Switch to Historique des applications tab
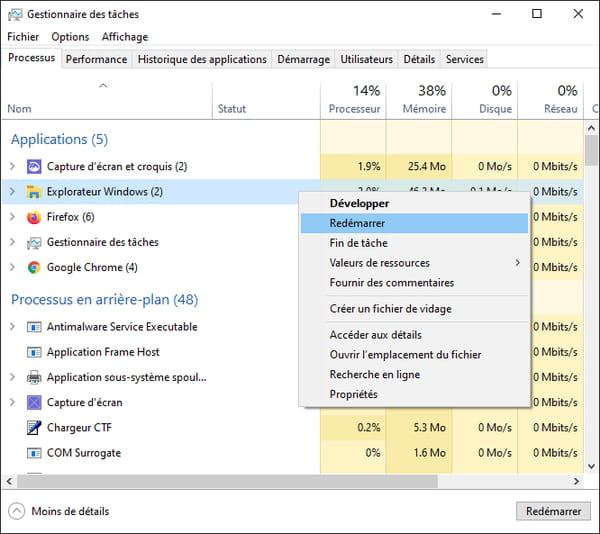 click(202, 59)
